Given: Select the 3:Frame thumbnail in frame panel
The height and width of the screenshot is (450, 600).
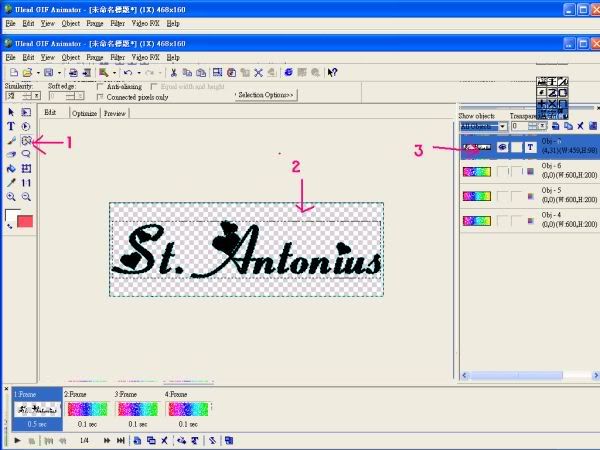Looking at the screenshot, I should click(136, 408).
